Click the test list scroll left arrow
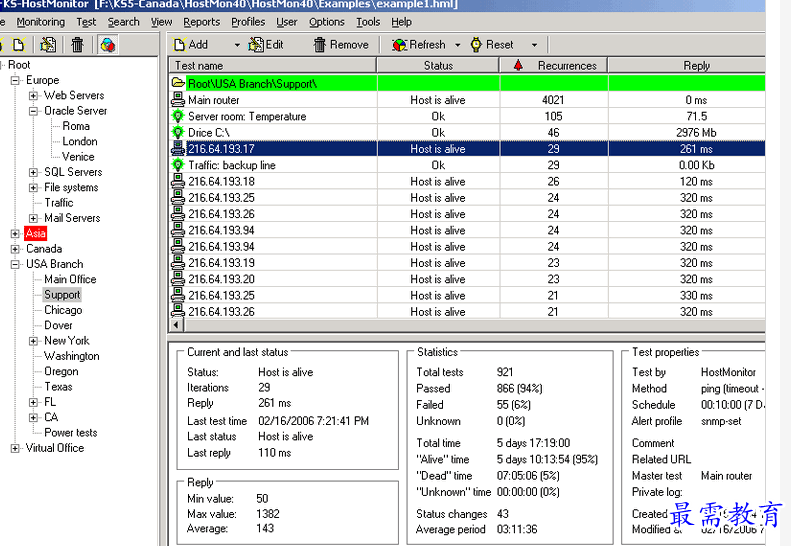 pyautogui.click(x=176, y=325)
